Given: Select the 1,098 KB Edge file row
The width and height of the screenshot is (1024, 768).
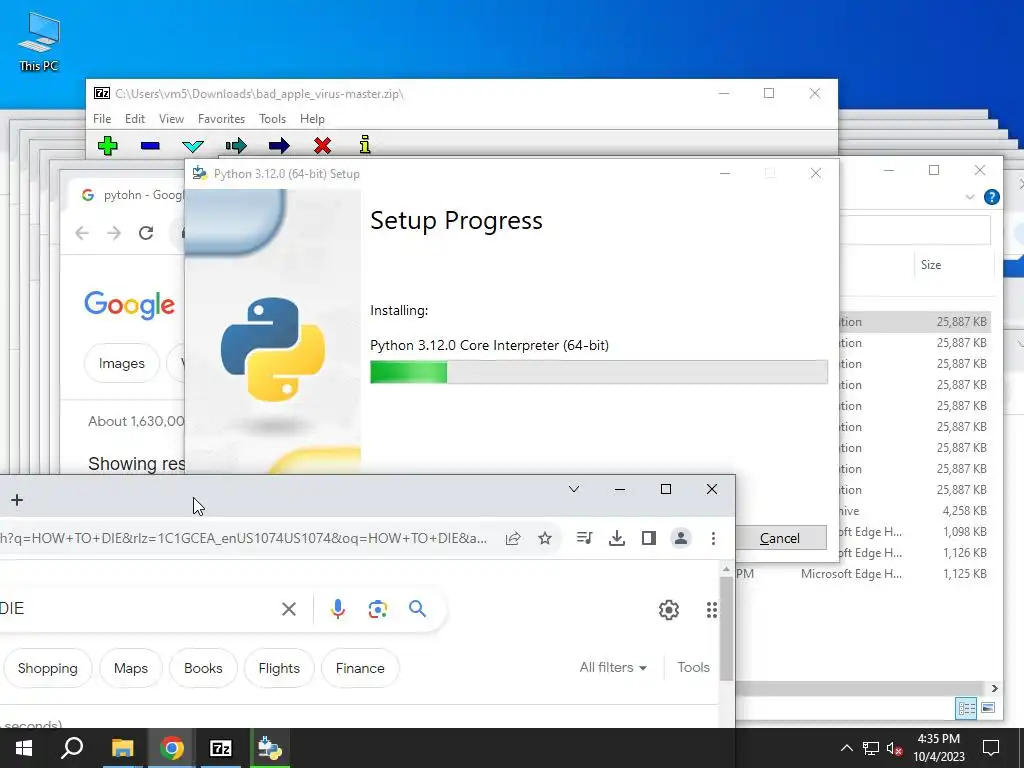Looking at the screenshot, I should click(x=914, y=532).
